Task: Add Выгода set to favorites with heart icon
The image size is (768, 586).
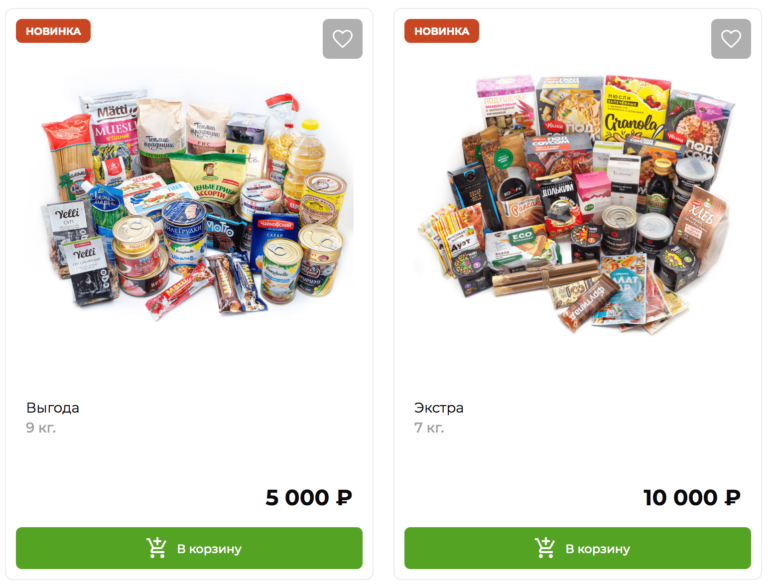Action: [x=342, y=39]
